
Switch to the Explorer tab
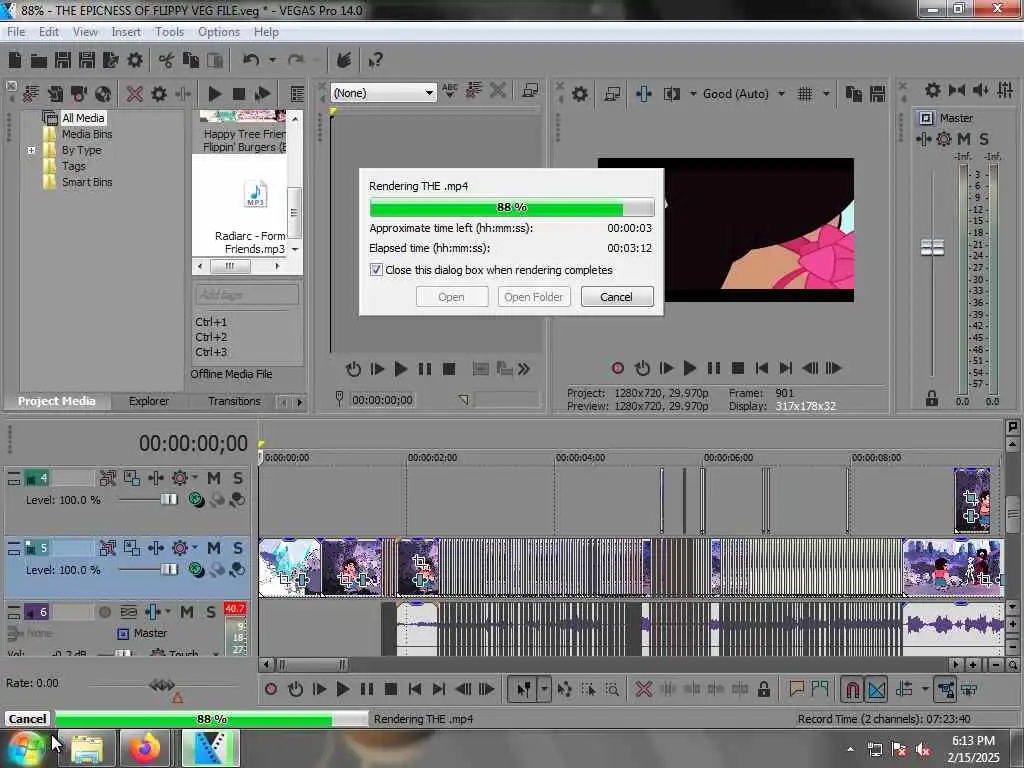(x=149, y=401)
